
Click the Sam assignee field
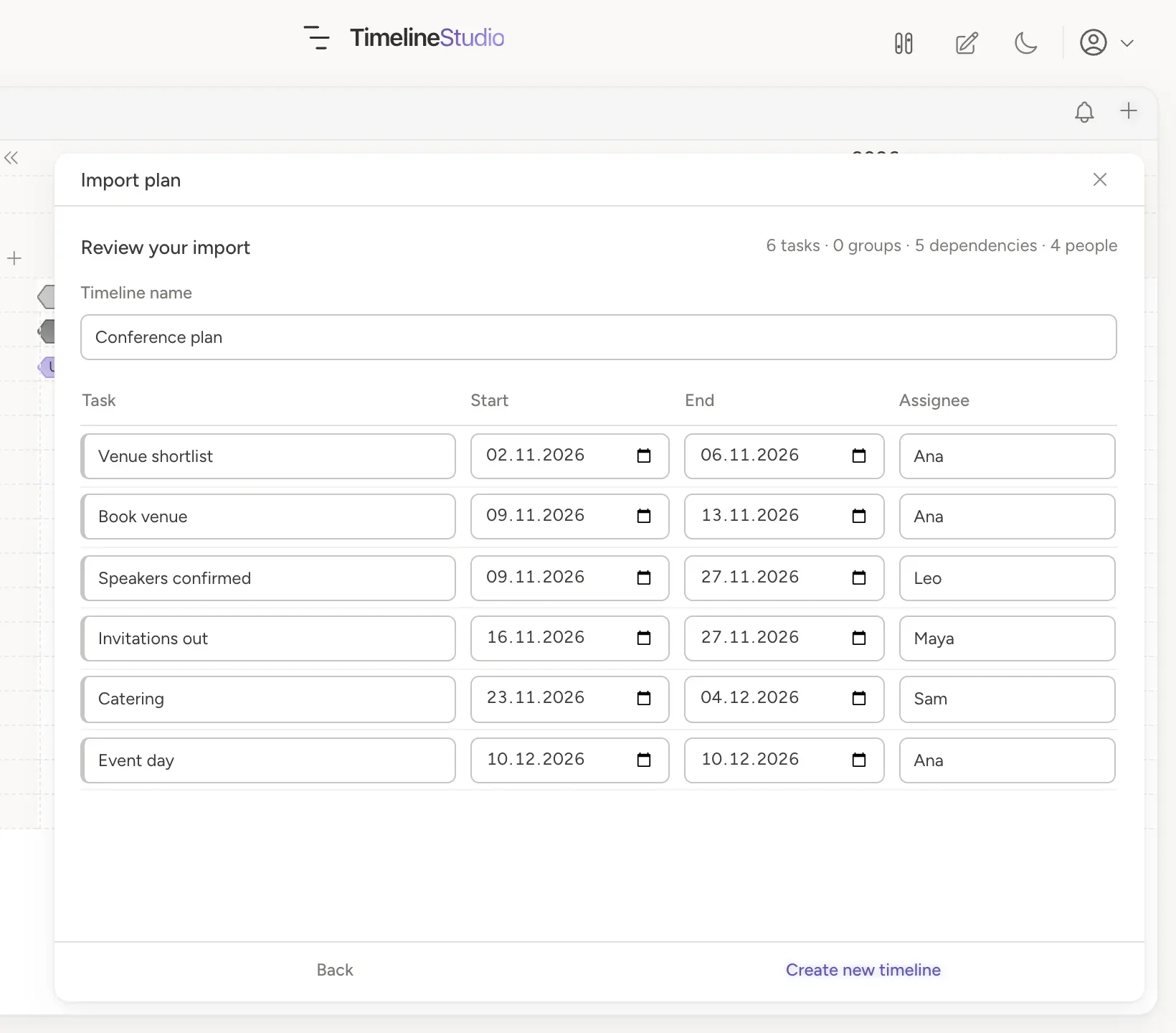coord(1007,699)
